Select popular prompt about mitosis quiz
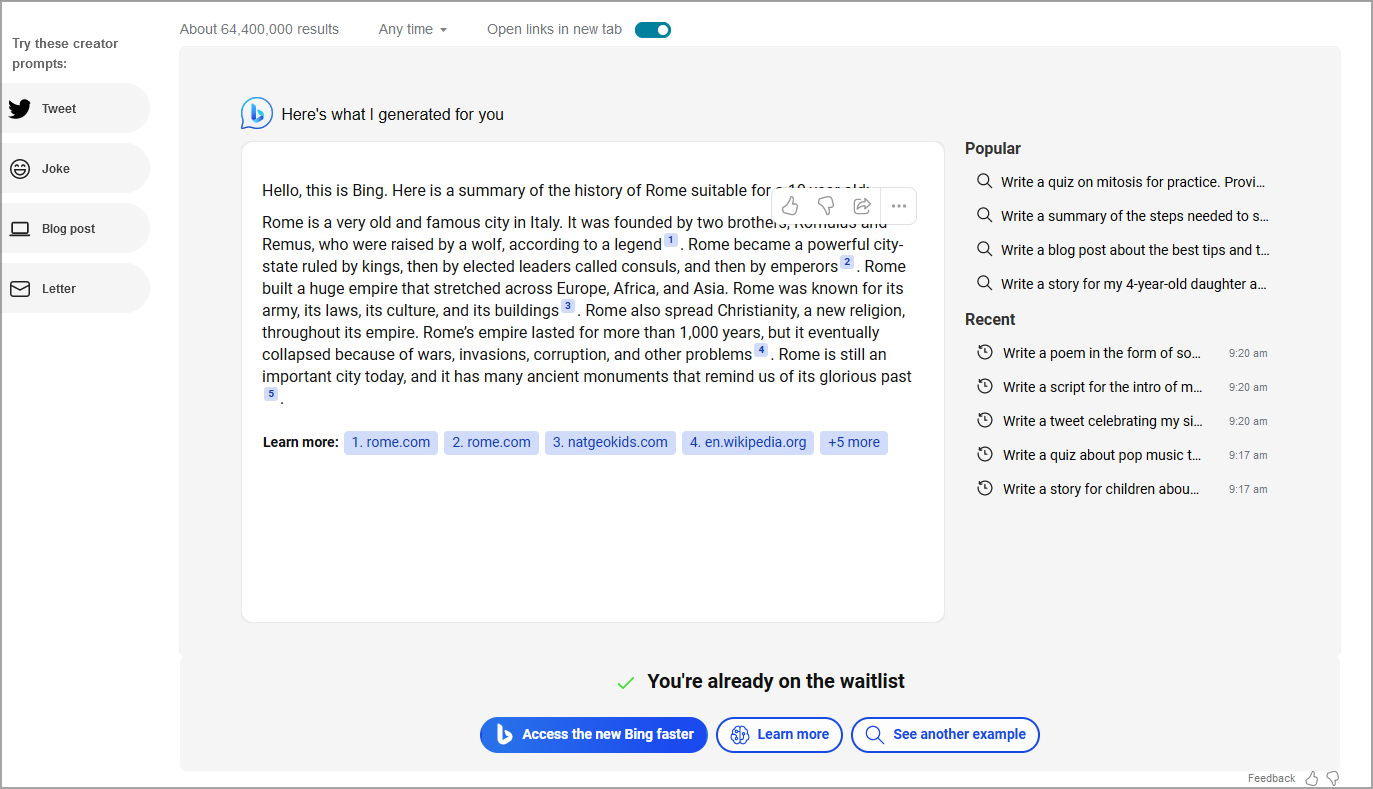 1132,182
